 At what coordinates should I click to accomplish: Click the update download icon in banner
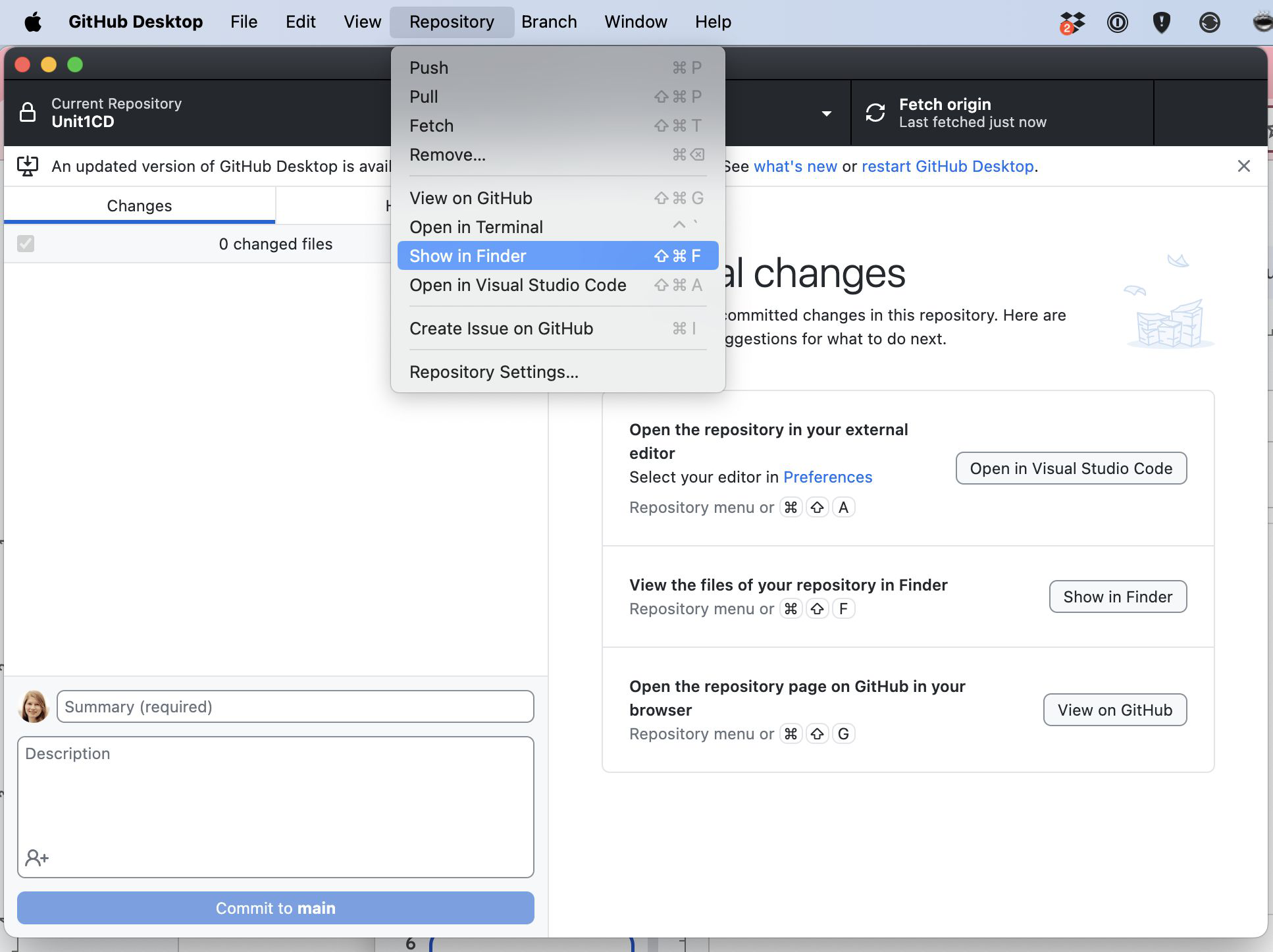(28, 166)
